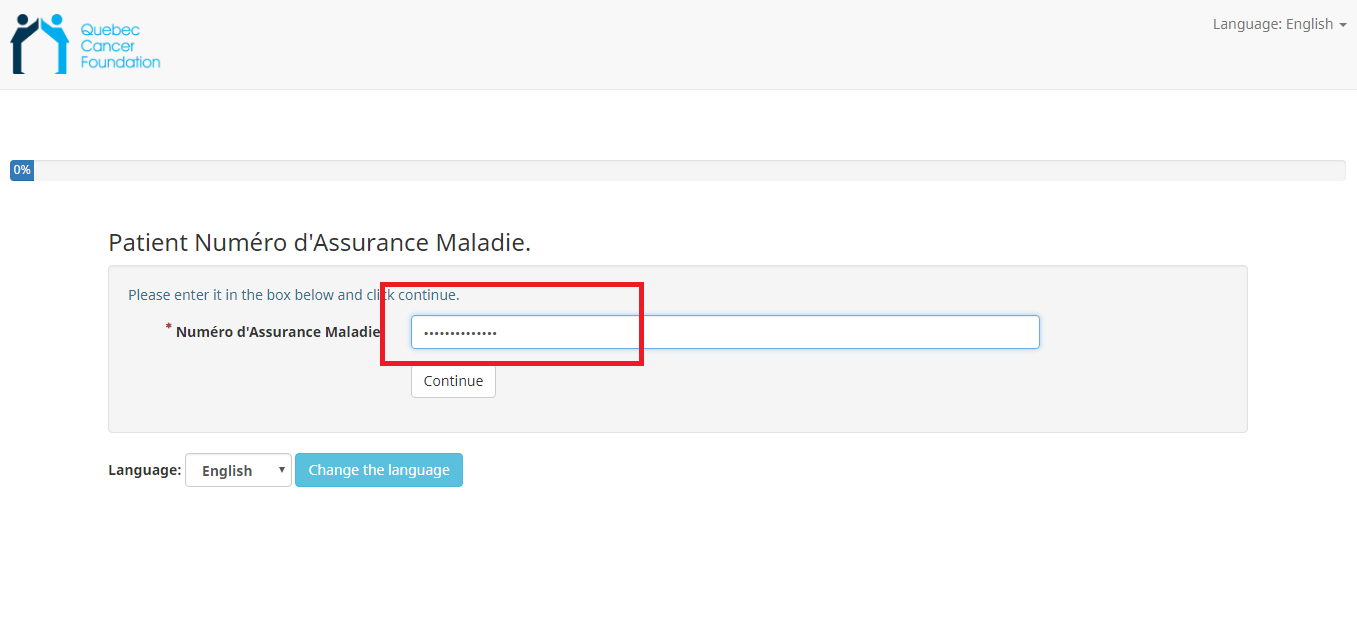
Task: Click the small arrow on the English select
Action: (x=282, y=470)
